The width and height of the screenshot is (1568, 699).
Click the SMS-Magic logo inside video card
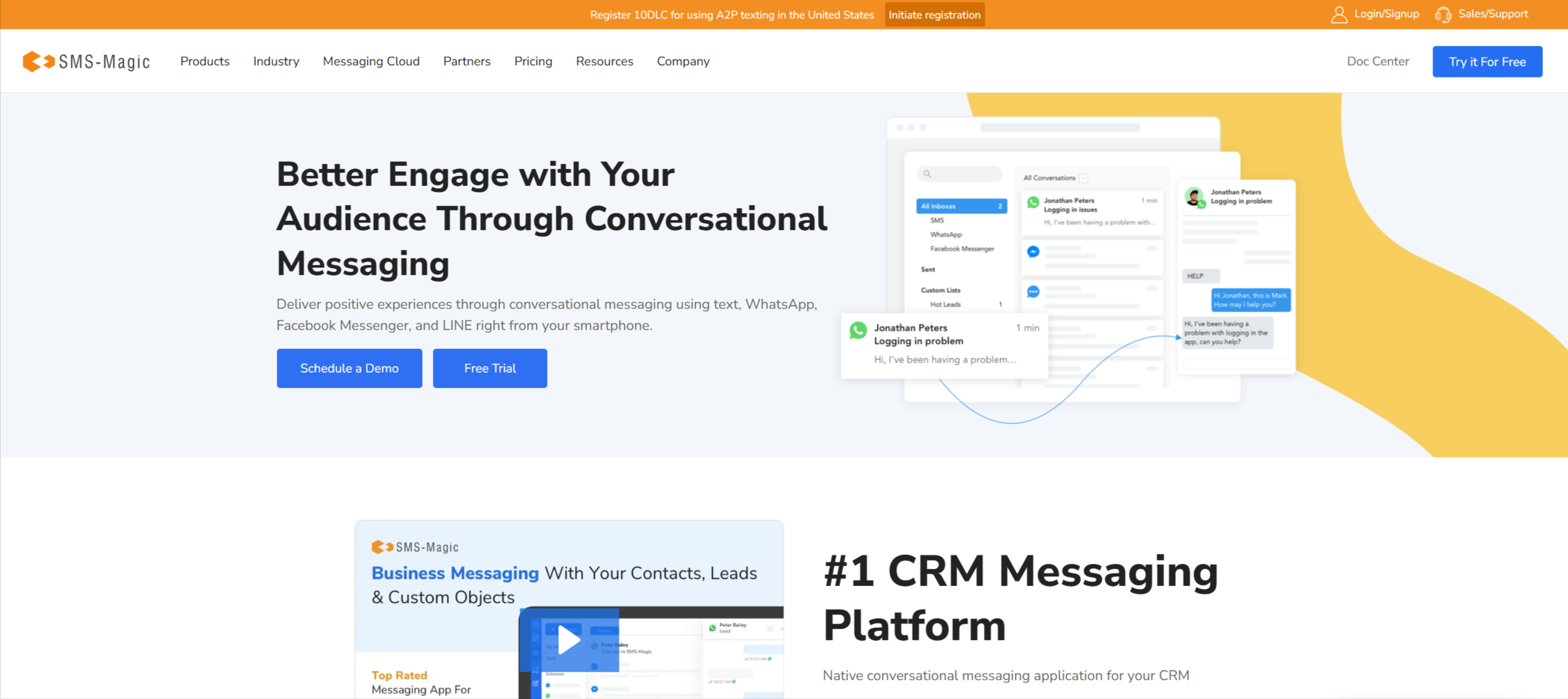pos(415,547)
